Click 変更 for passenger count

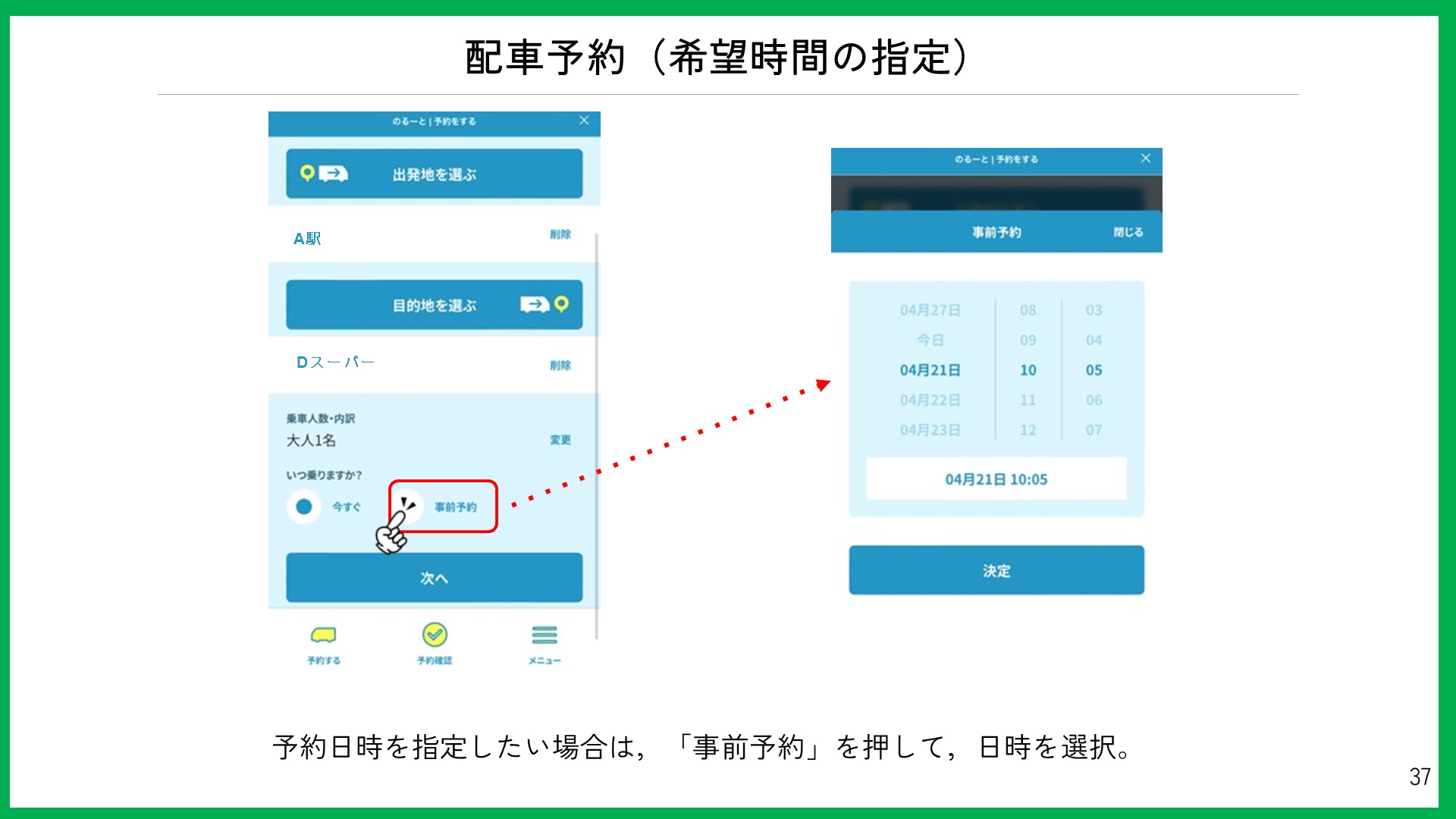[x=560, y=440]
